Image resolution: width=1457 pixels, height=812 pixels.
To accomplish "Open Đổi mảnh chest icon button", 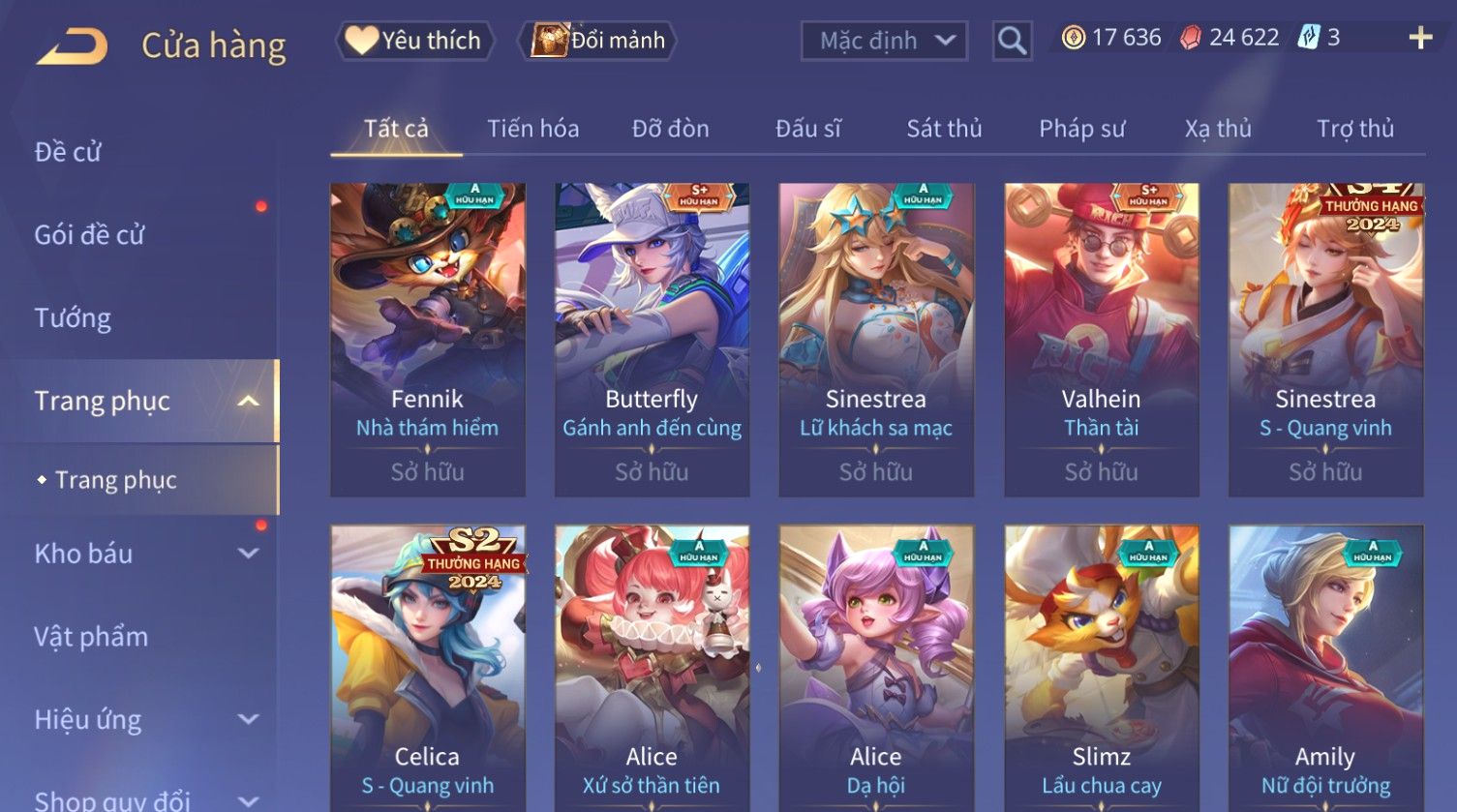I will [596, 41].
